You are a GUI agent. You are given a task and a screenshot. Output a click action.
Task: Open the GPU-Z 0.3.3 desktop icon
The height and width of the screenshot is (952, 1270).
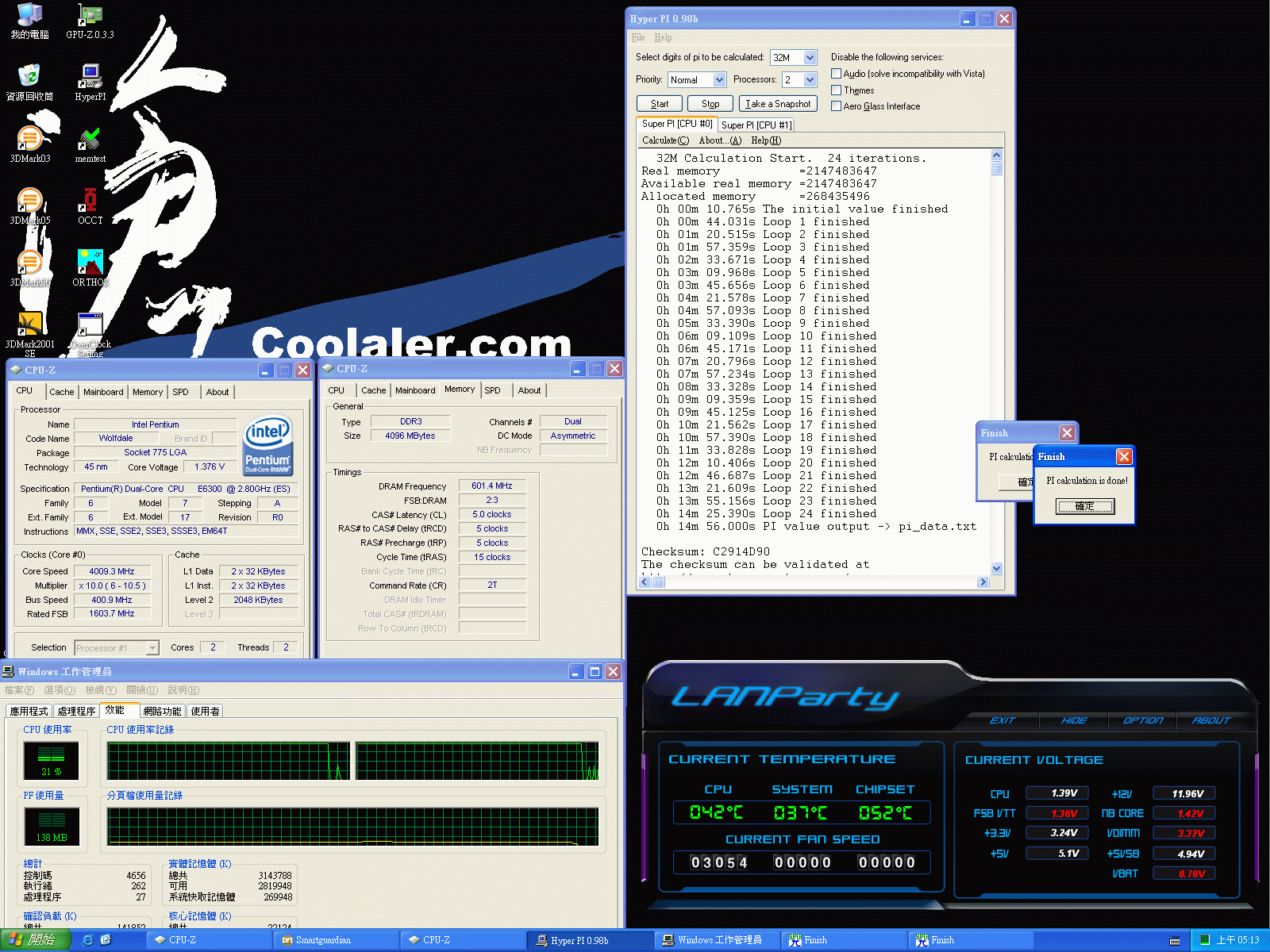pos(90,21)
